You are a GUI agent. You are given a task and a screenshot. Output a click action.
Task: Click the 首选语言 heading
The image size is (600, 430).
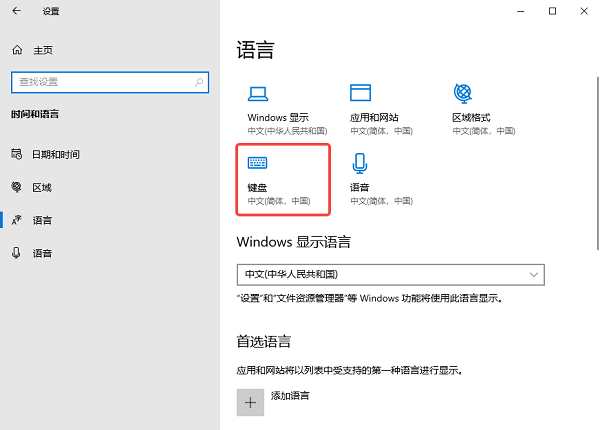(264, 341)
